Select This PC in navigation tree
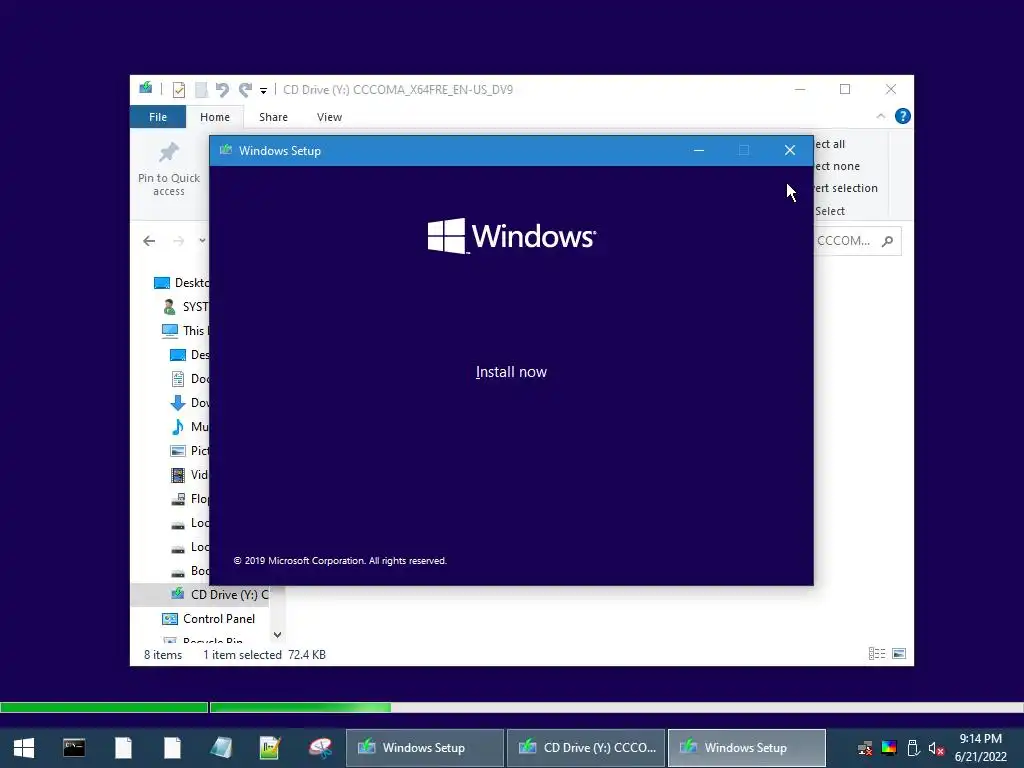1024x768 pixels. coord(185,330)
